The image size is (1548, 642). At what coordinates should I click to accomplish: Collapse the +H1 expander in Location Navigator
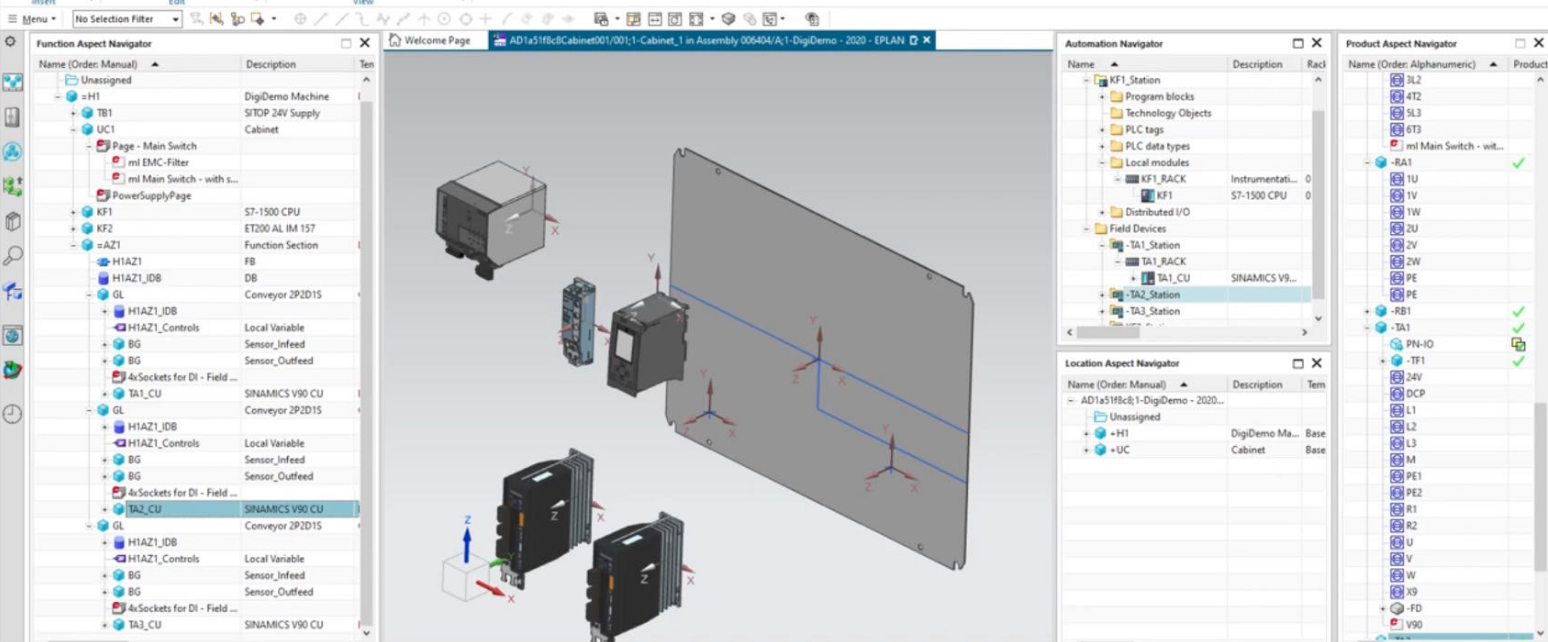point(1087,434)
